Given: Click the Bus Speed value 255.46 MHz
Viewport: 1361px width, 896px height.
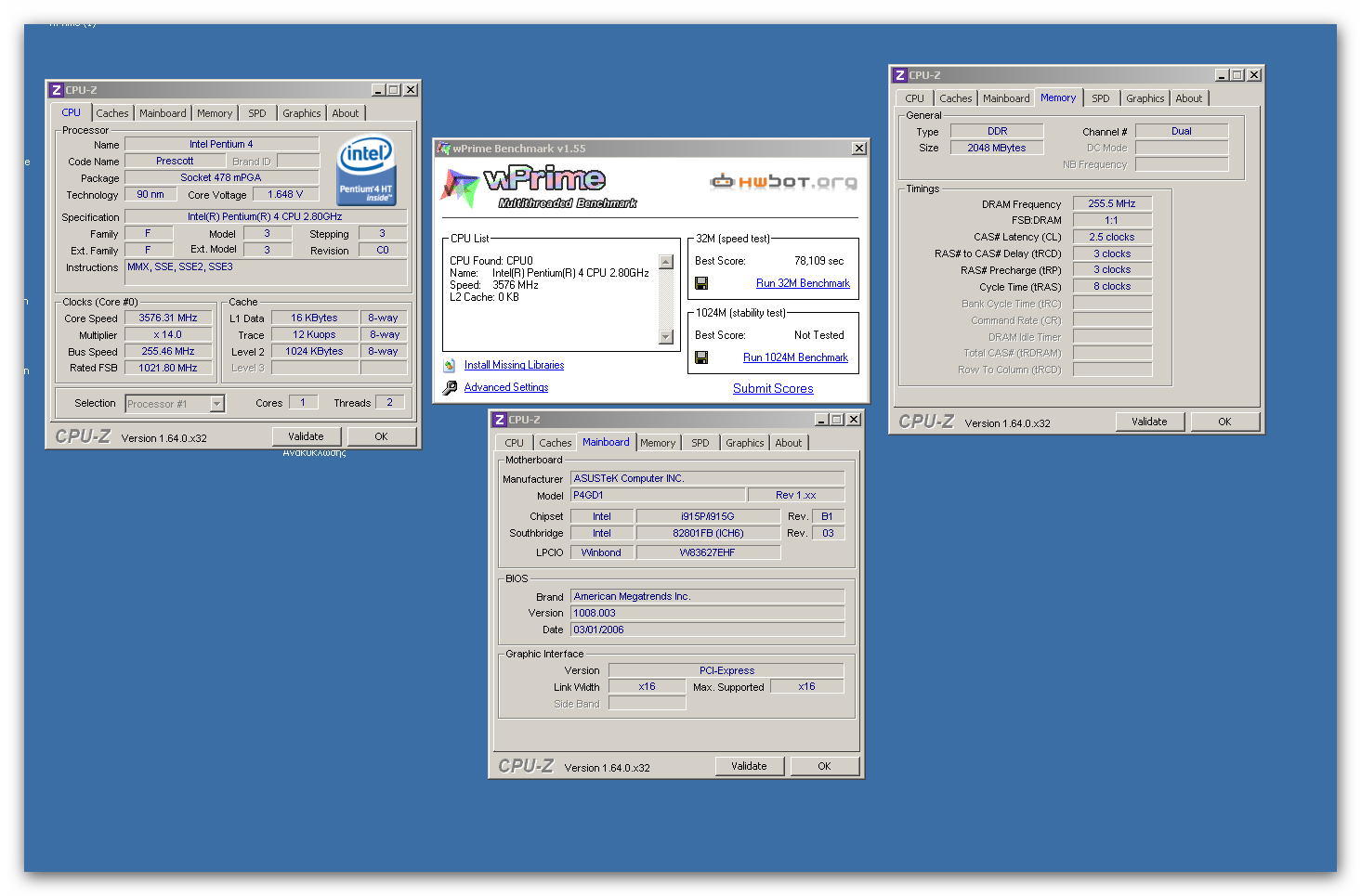Looking at the screenshot, I should [x=168, y=351].
